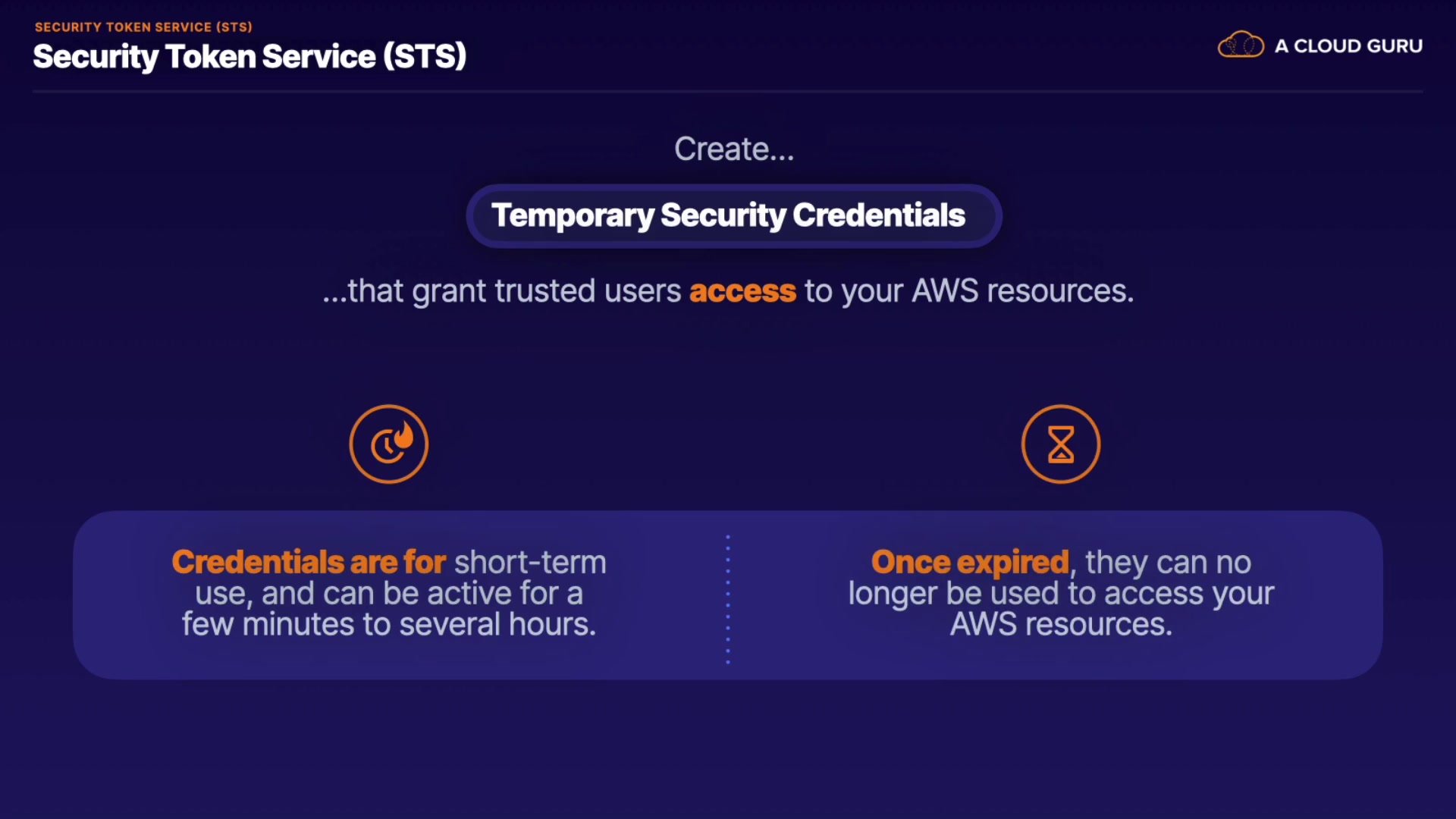1456x819 pixels.
Task: Click the hourglass icon
Action: tap(1060, 444)
